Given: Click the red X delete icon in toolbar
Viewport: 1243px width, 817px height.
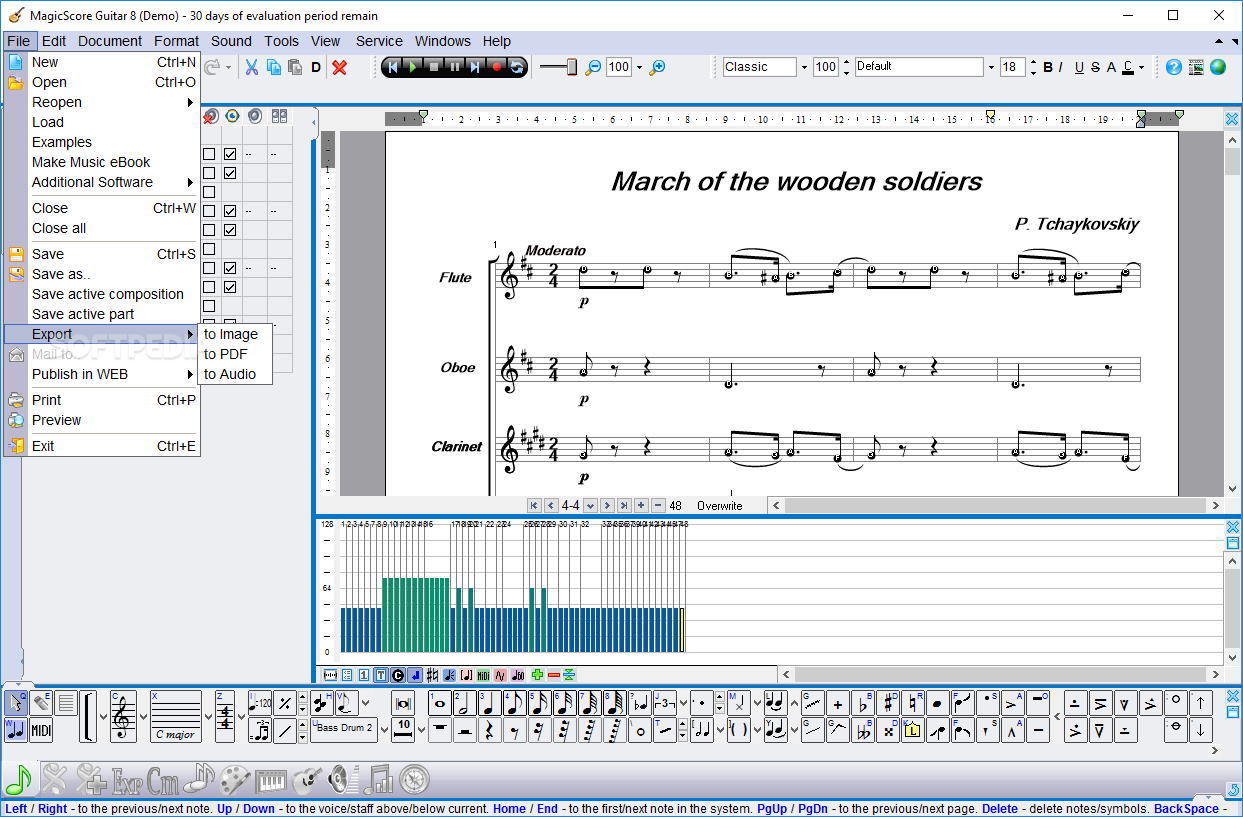Looking at the screenshot, I should coord(340,67).
